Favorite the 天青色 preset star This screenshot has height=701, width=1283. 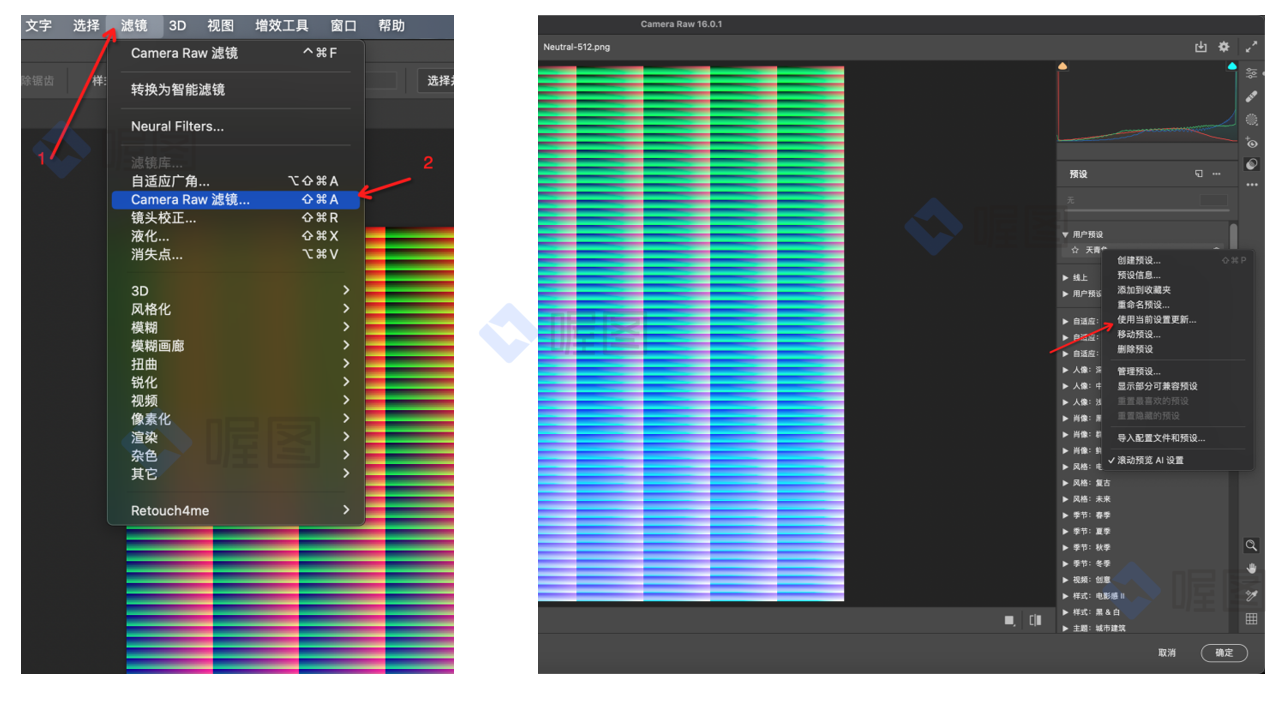pos(1075,250)
